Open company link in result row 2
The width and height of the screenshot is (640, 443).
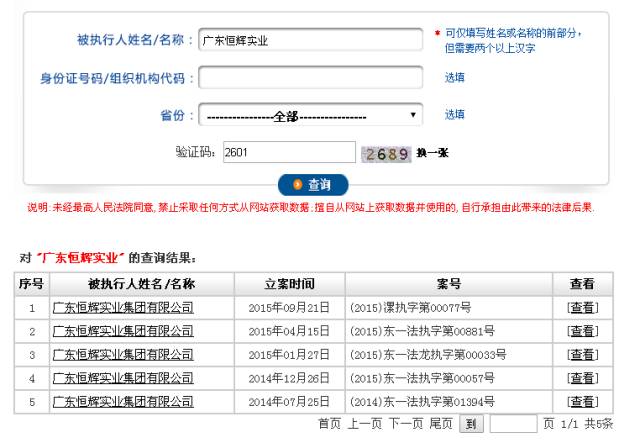(123, 331)
